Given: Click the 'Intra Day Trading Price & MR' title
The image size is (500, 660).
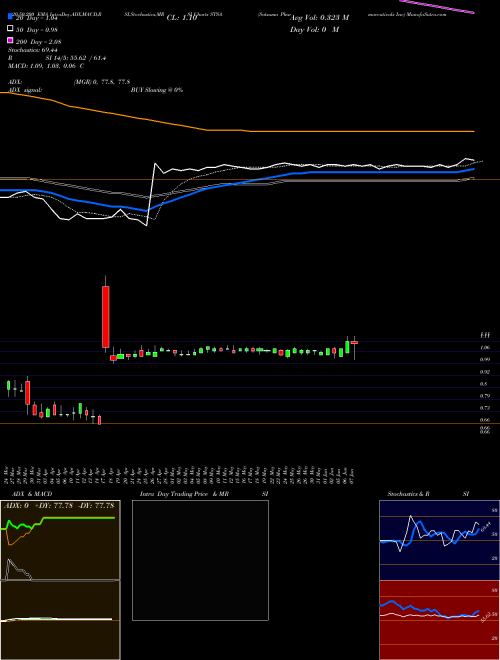Looking at the screenshot, I should (184, 494).
